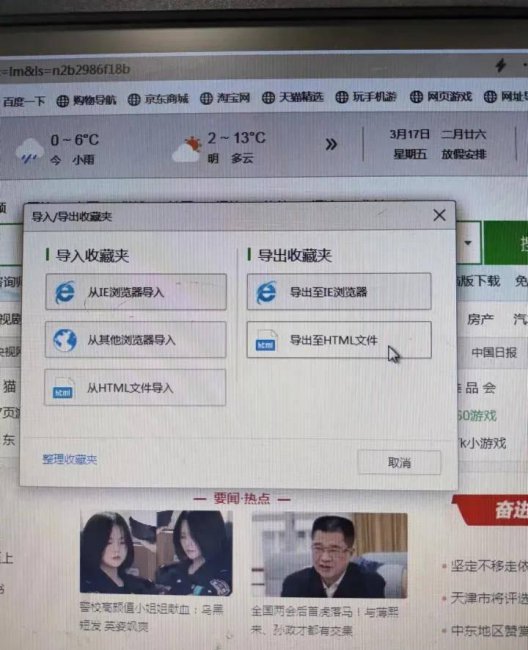Click the green search button
Image resolution: width=528 pixels, height=650 pixels.
[x=506, y=243]
